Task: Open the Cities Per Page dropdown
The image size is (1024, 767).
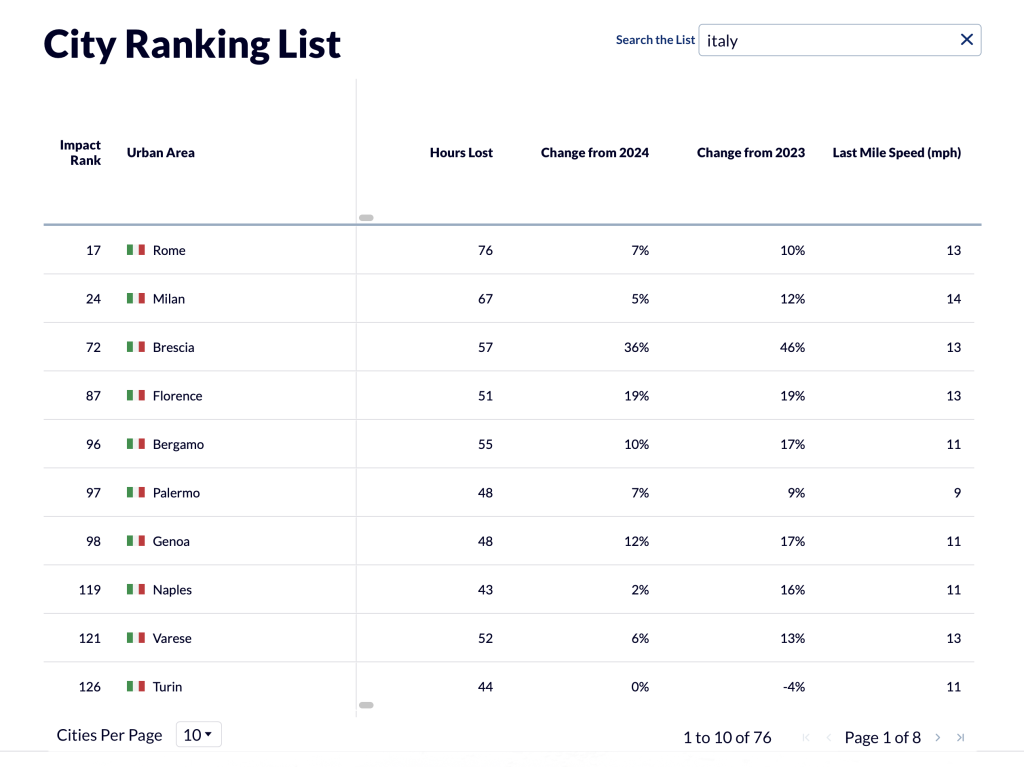Action: pyautogui.click(x=198, y=735)
